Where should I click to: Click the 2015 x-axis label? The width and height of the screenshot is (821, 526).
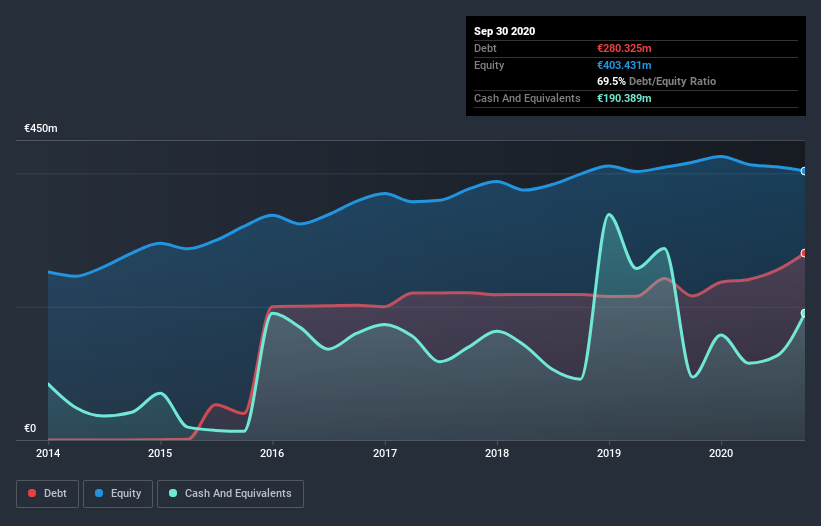[160, 453]
